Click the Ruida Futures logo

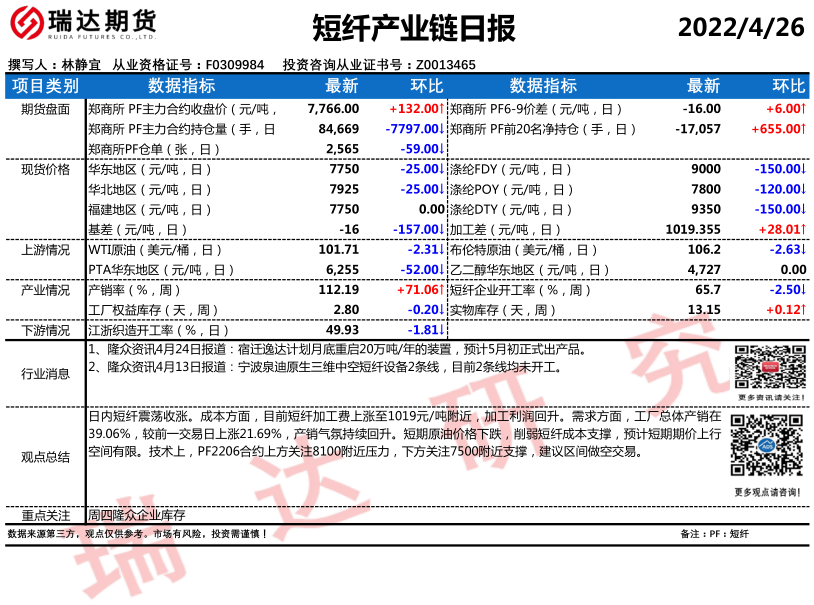pos(83,28)
